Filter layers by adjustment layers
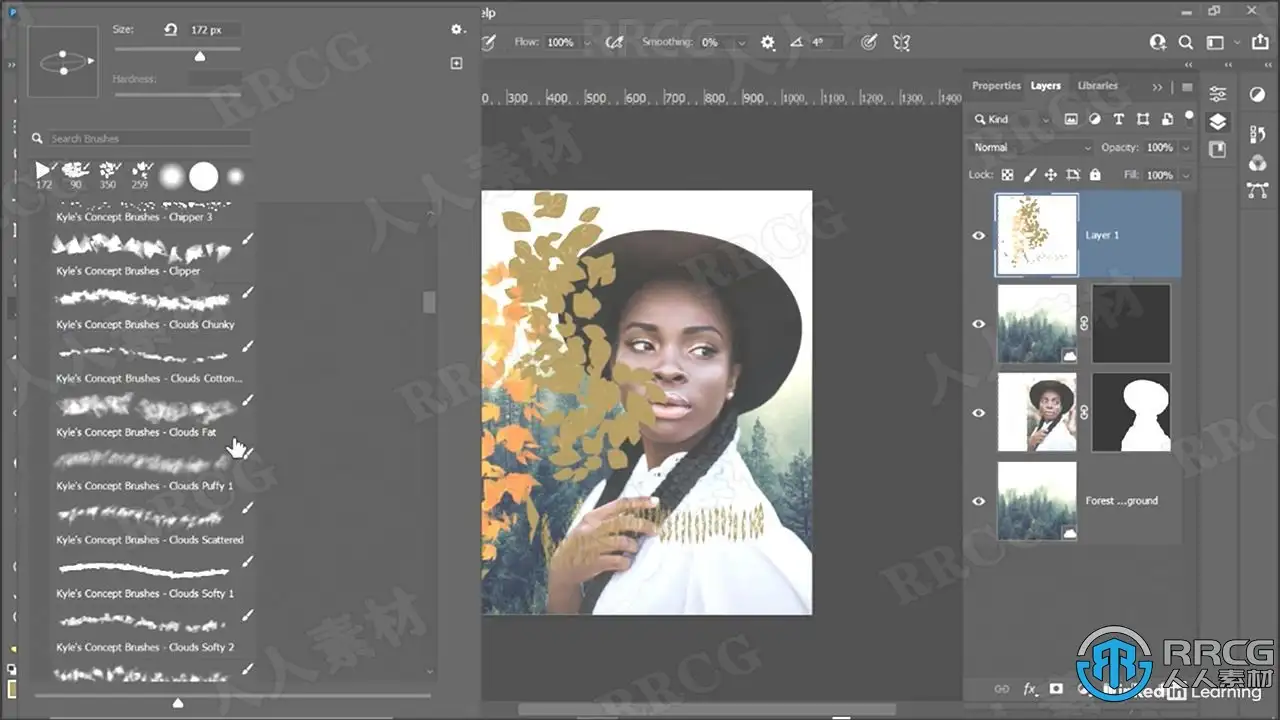1280x720 pixels. tap(1094, 119)
